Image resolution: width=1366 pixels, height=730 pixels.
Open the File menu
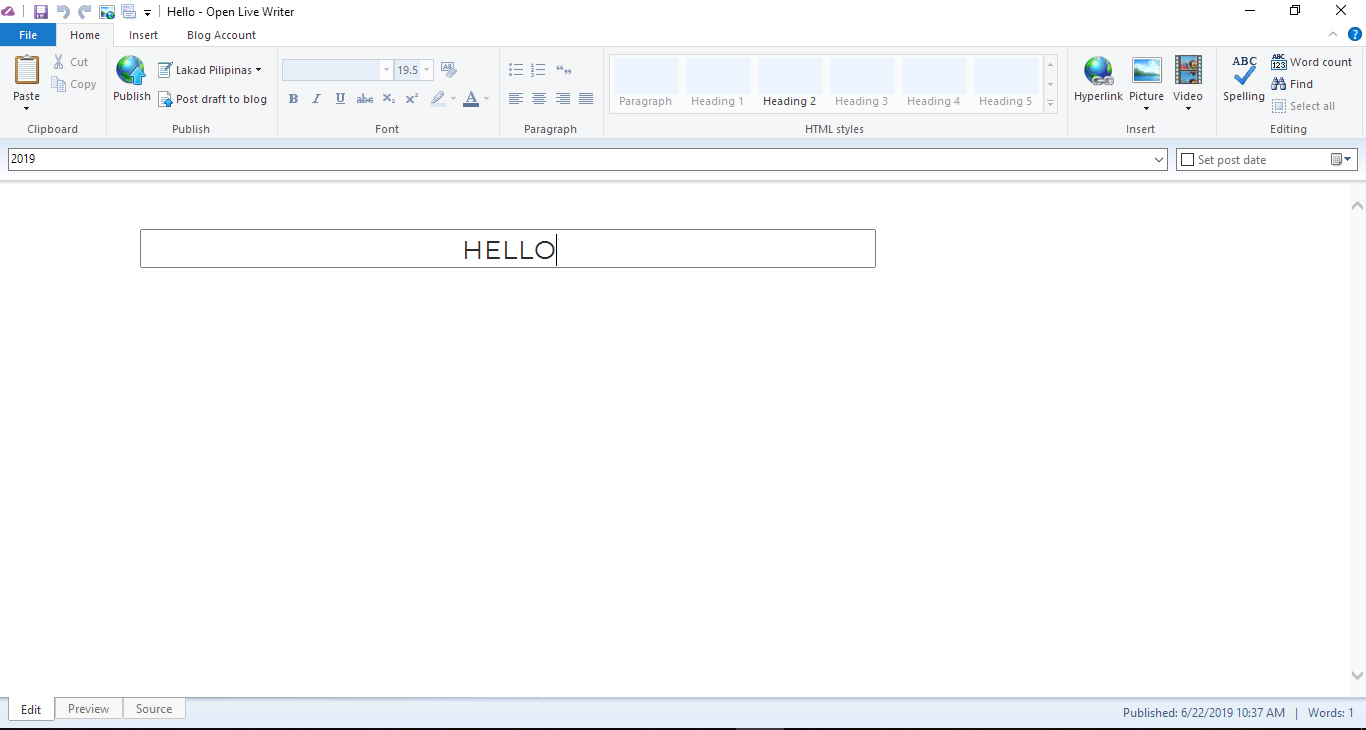click(28, 35)
